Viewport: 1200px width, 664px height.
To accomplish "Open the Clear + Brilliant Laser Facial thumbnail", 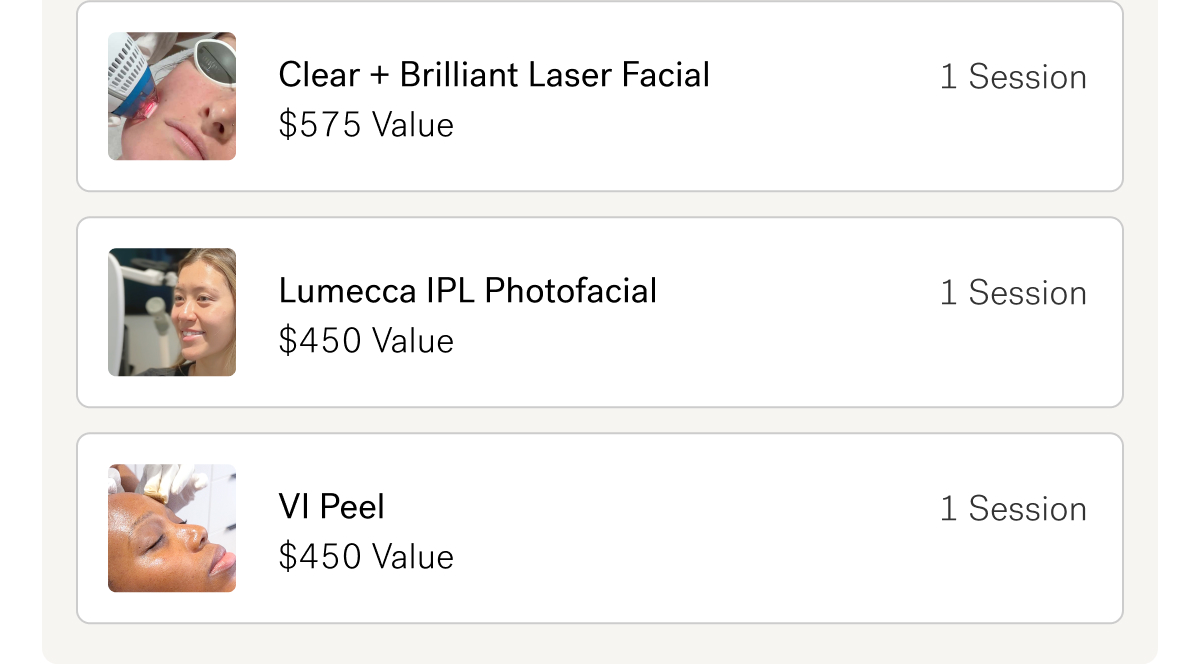I will pyautogui.click(x=172, y=96).
